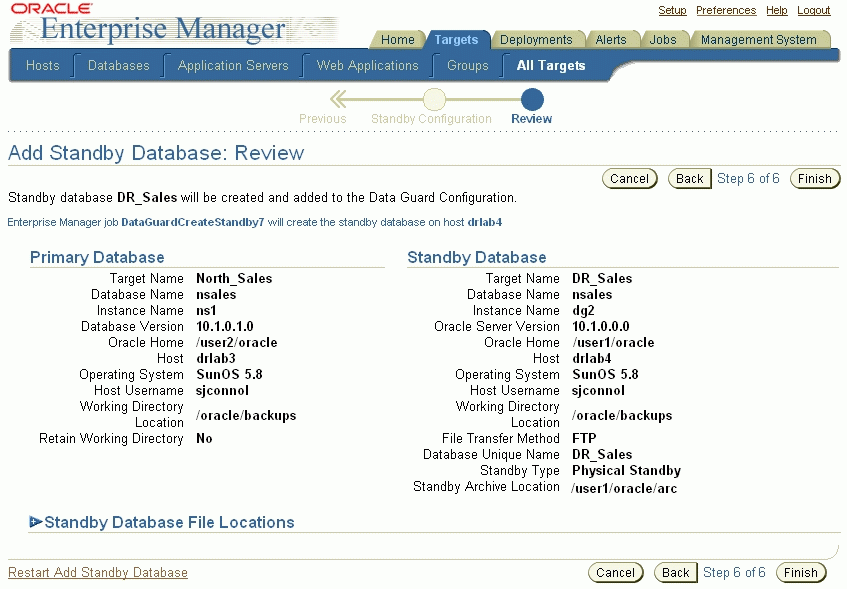Expand Standby Database File Locations triangle
The image size is (847, 589).
coord(36,522)
